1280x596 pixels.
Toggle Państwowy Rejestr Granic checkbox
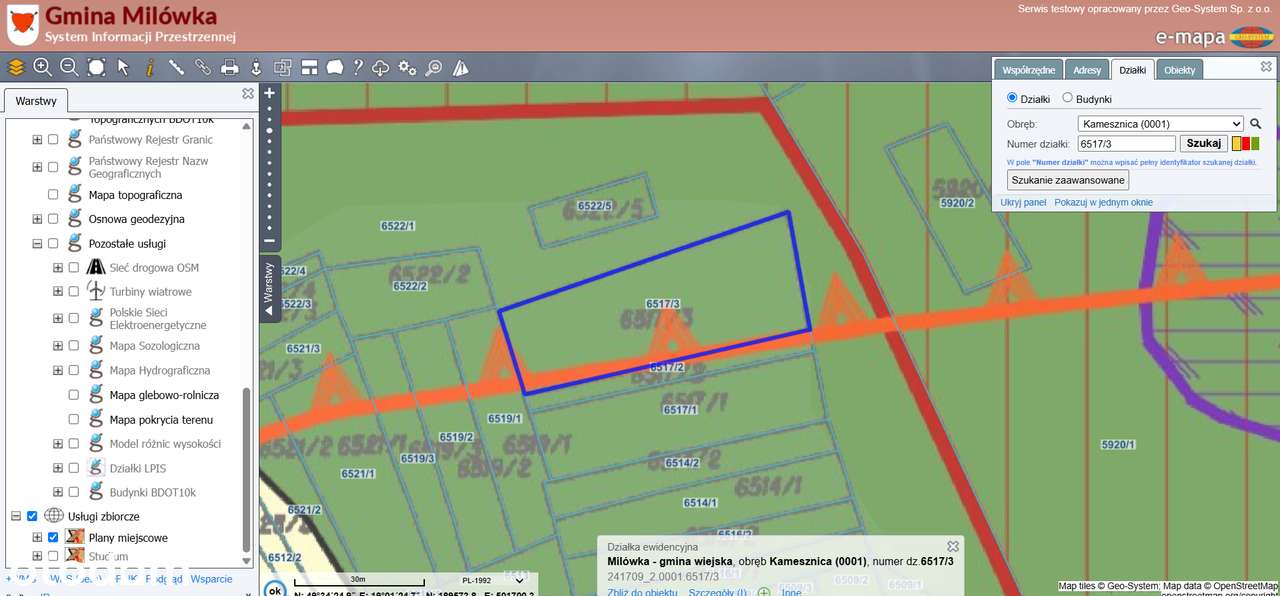(53, 140)
